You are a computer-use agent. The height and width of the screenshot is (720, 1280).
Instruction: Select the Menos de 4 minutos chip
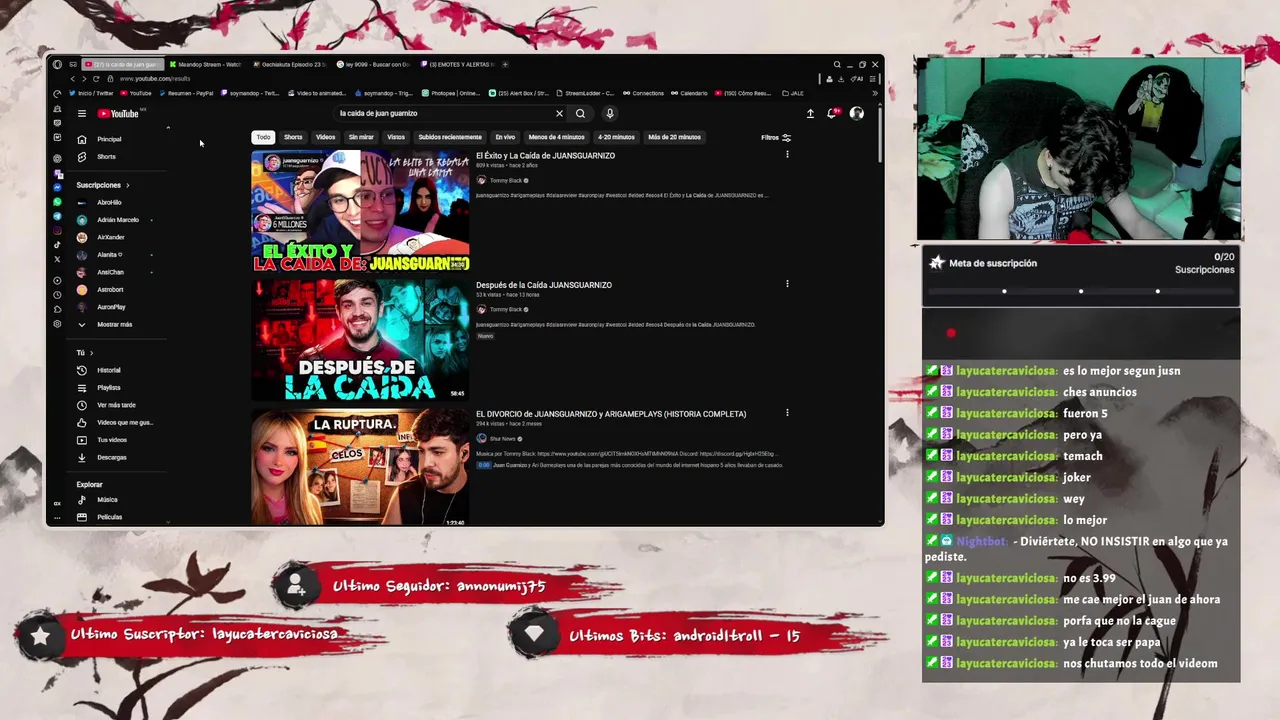[556, 137]
